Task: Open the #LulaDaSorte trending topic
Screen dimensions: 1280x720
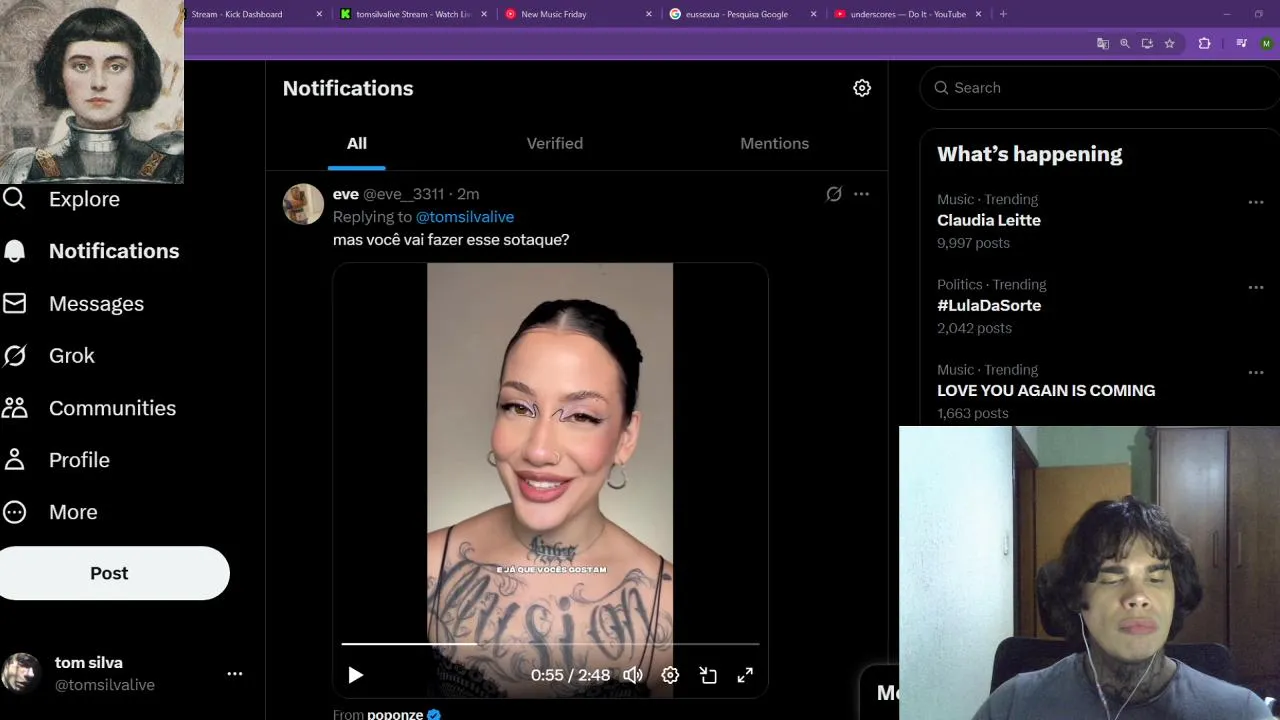Action: pyautogui.click(x=989, y=305)
